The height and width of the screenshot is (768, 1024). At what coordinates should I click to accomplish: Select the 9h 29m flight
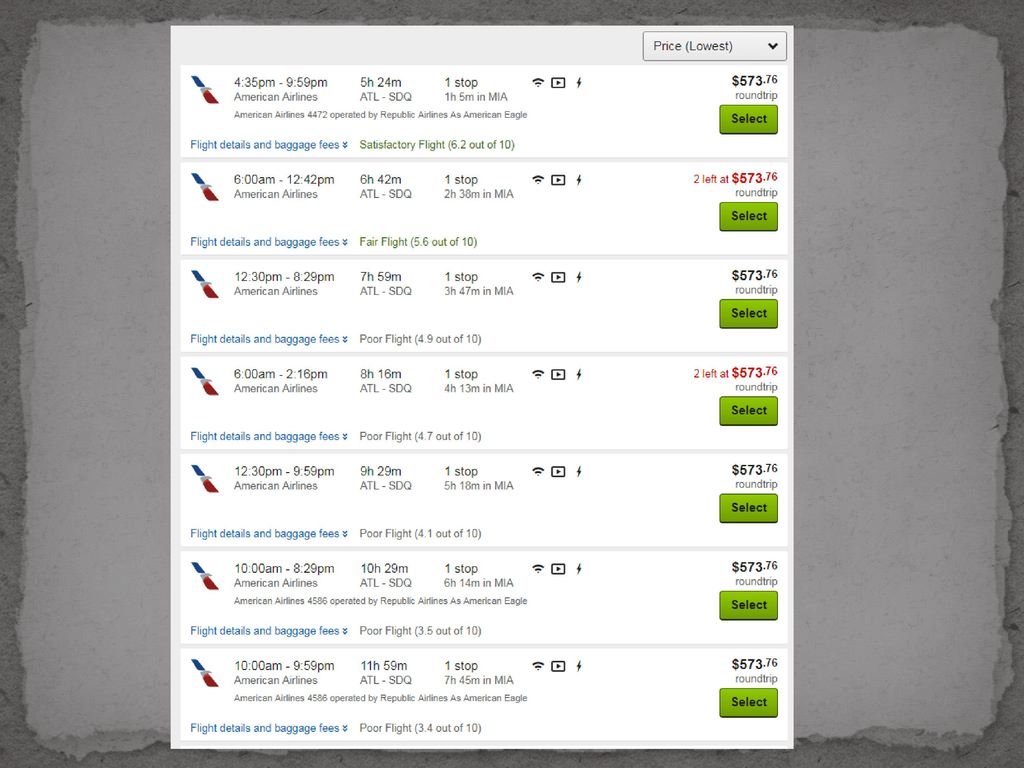(748, 508)
